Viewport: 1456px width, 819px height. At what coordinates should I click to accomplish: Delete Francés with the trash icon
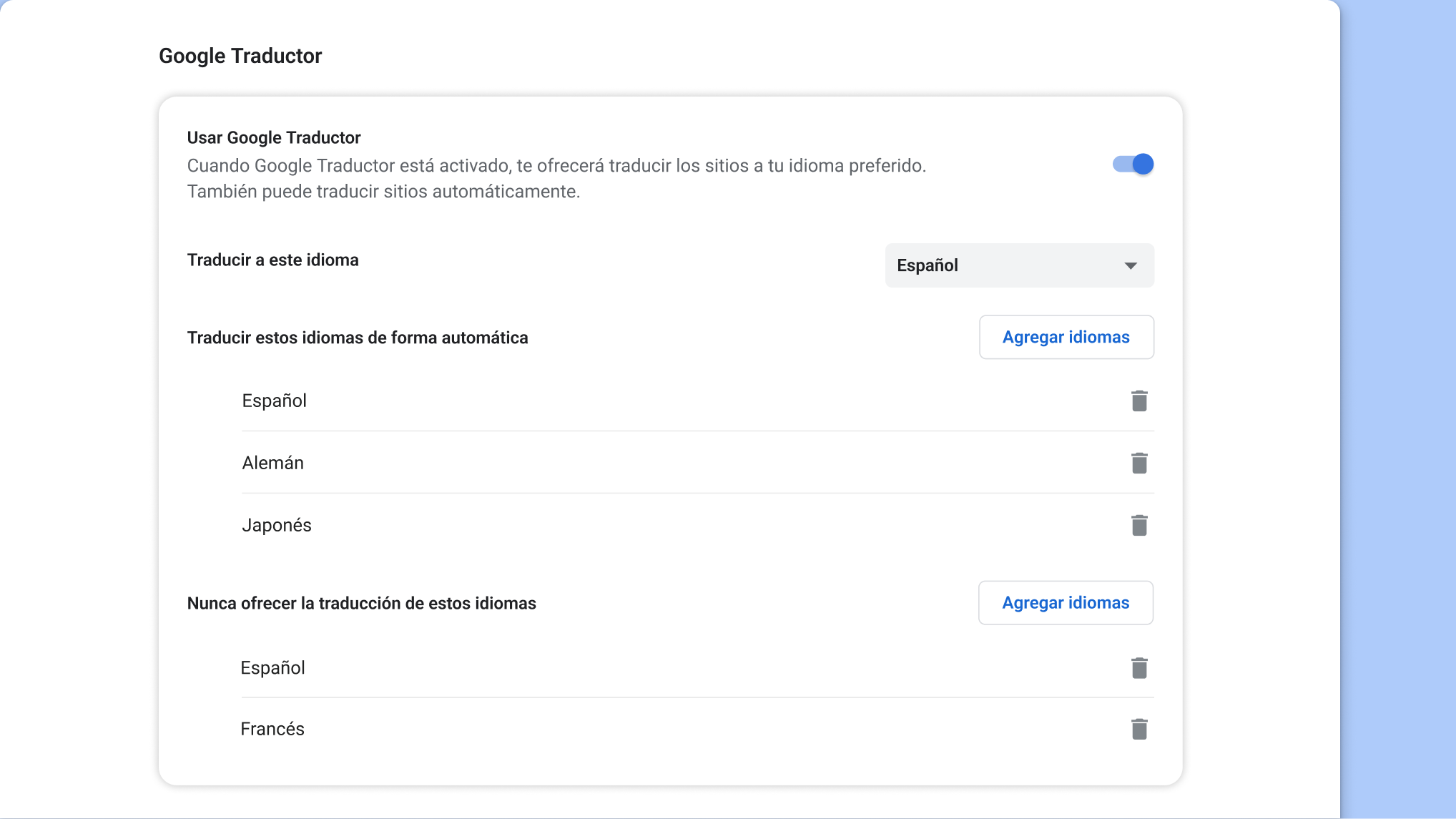pos(1139,728)
